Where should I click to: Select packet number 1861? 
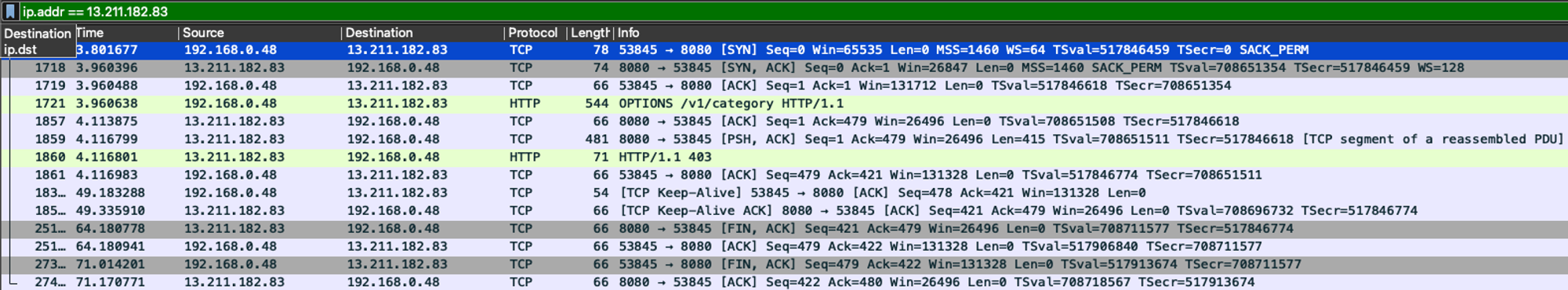(x=784, y=176)
